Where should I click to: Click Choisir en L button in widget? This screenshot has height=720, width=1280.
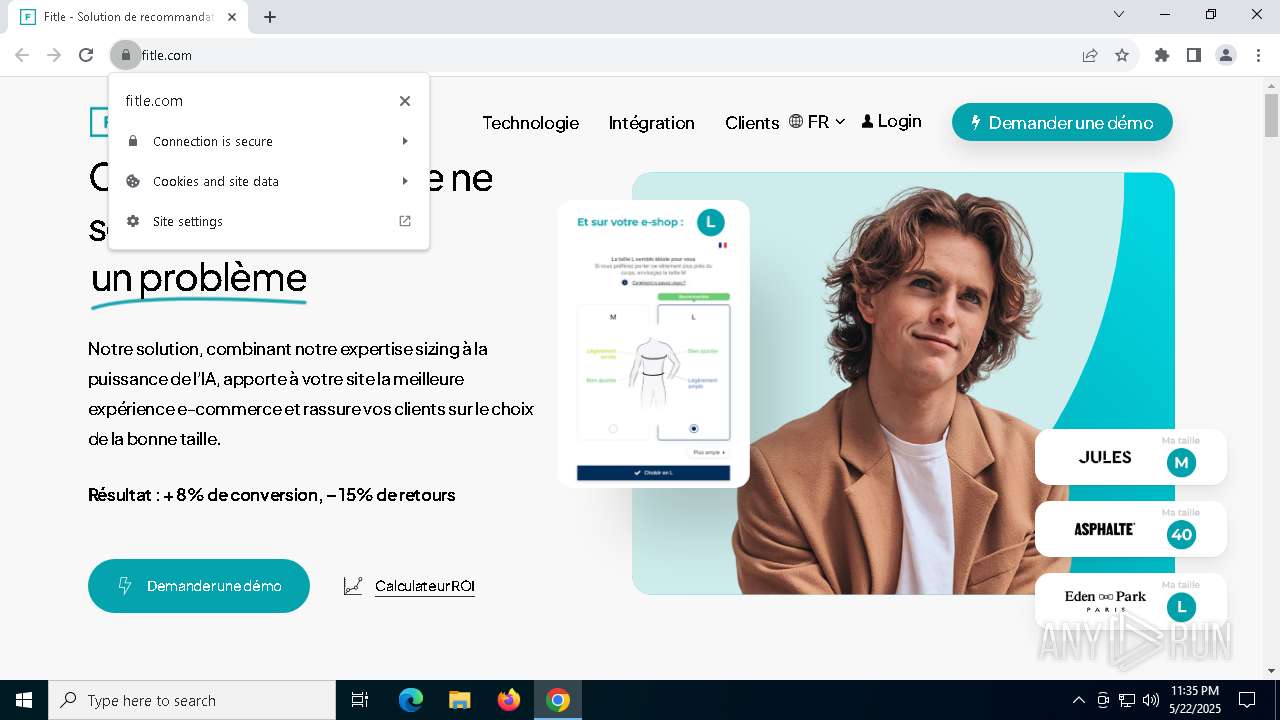pos(653,473)
